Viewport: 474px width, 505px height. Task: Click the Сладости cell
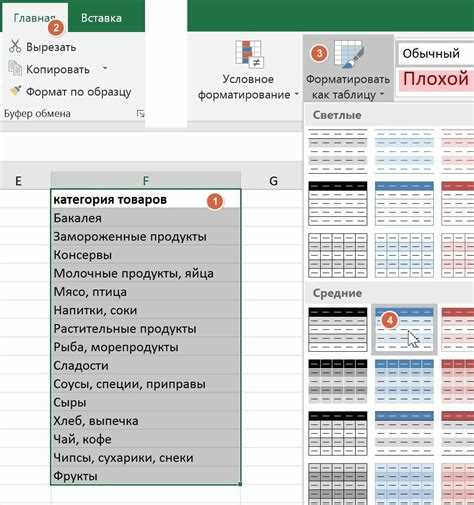(146, 366)
